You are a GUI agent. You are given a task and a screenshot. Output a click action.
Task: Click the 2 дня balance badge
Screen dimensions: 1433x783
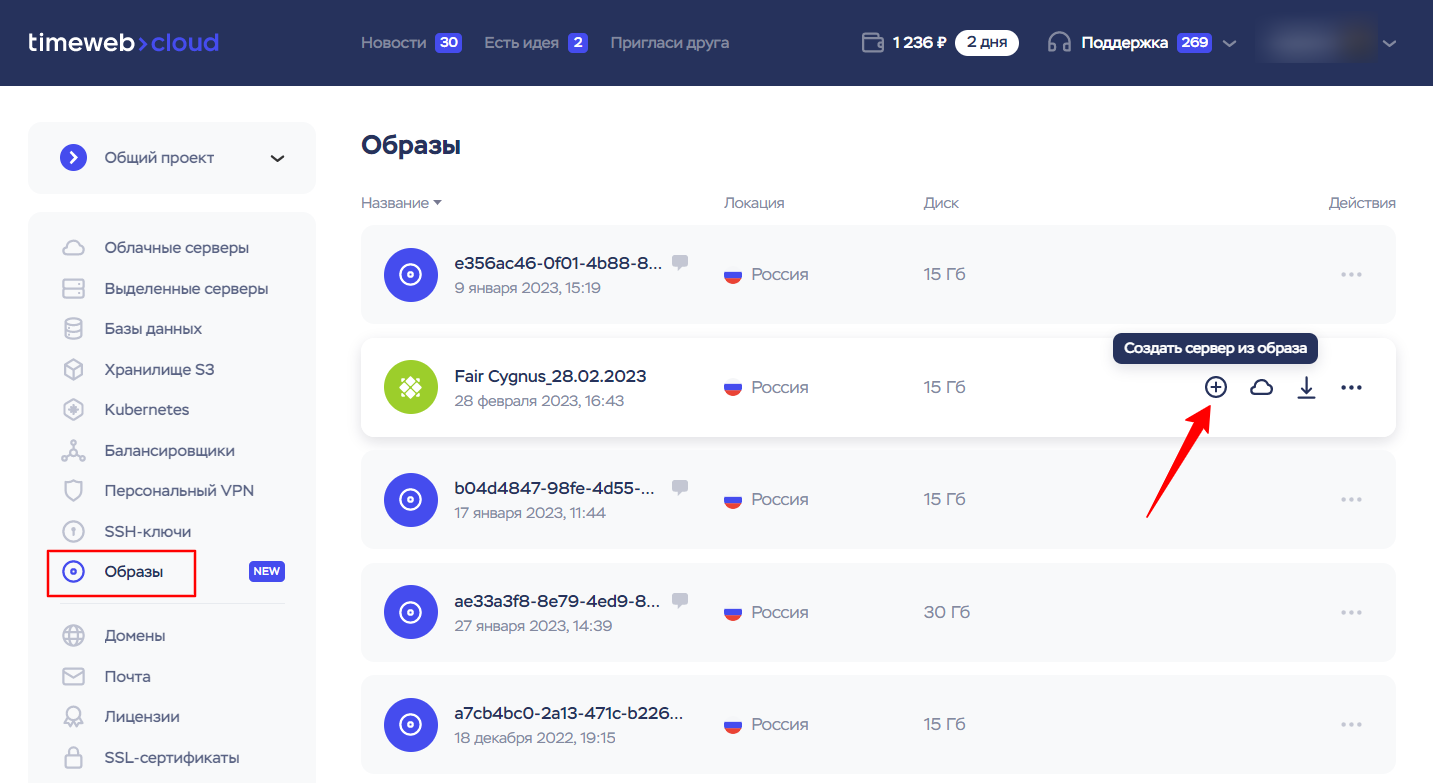click(x=986, y=43)
